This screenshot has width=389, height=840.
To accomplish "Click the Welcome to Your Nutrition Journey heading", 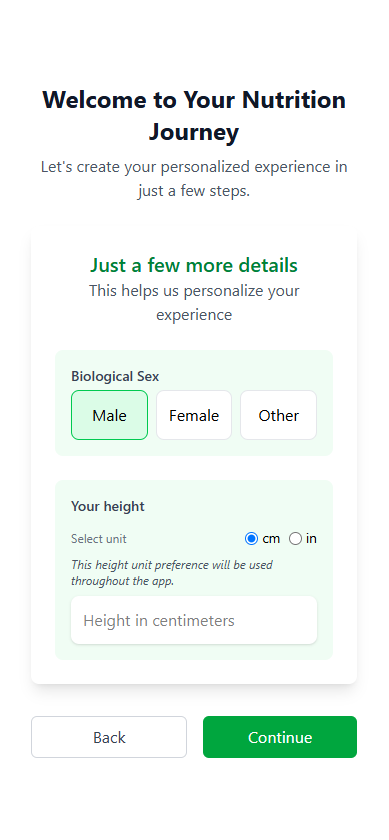I will point(194,116).
